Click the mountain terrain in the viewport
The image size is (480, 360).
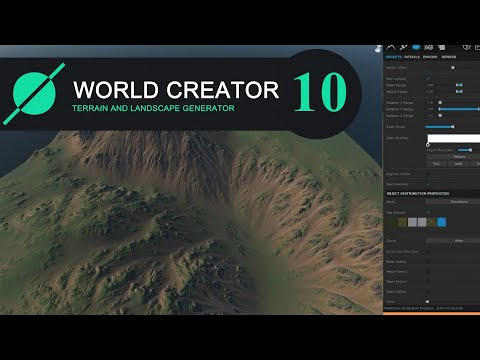click(x=191, y=223)
